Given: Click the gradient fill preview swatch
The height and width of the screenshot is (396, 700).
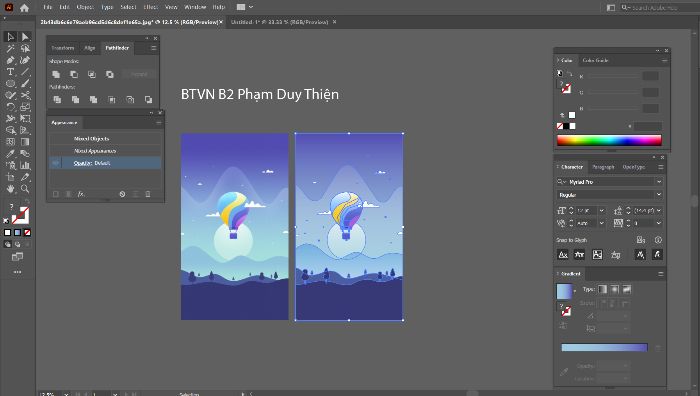Looking at the screenshot, I should [x=564, y=291].
